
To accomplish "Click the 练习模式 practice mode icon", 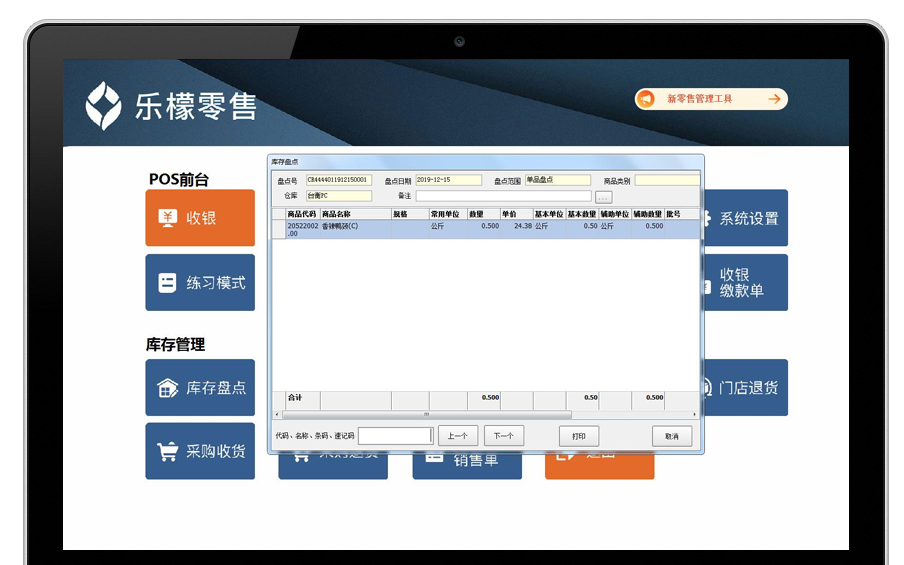I will pyautogui.click(x=167, y=283).
